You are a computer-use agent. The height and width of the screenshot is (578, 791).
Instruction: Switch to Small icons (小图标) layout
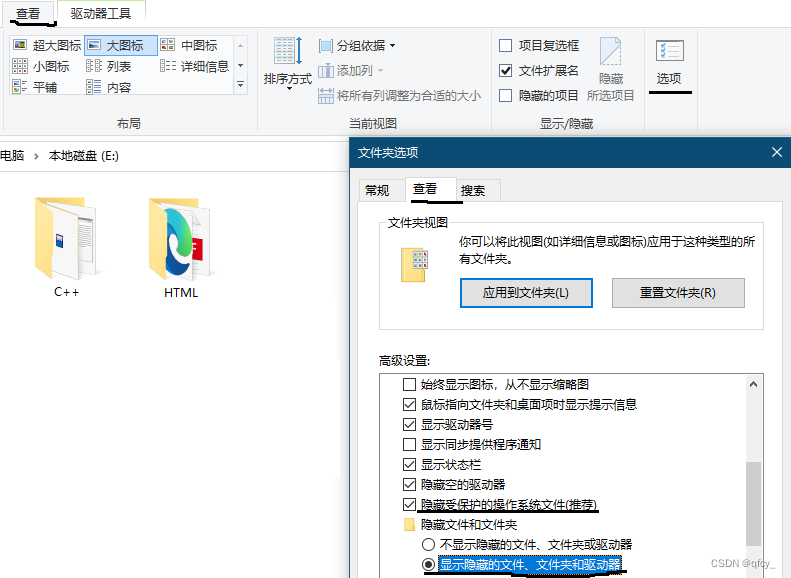coord(40,67)
